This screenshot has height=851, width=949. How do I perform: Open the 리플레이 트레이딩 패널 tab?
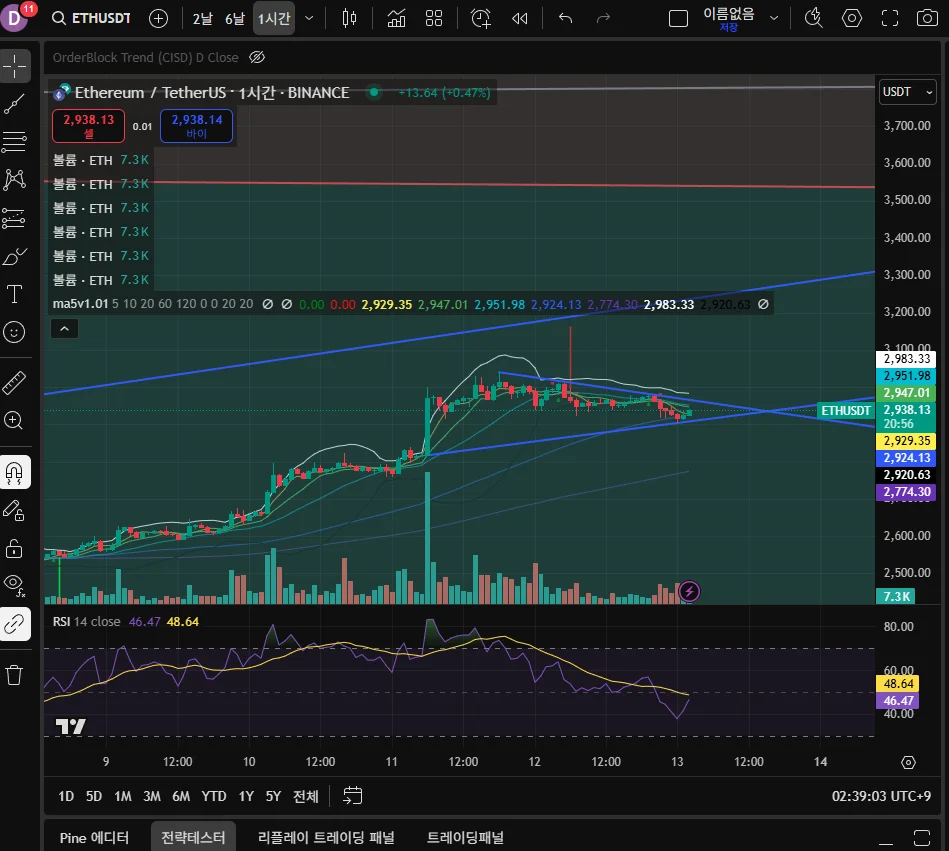coord(326,838)
